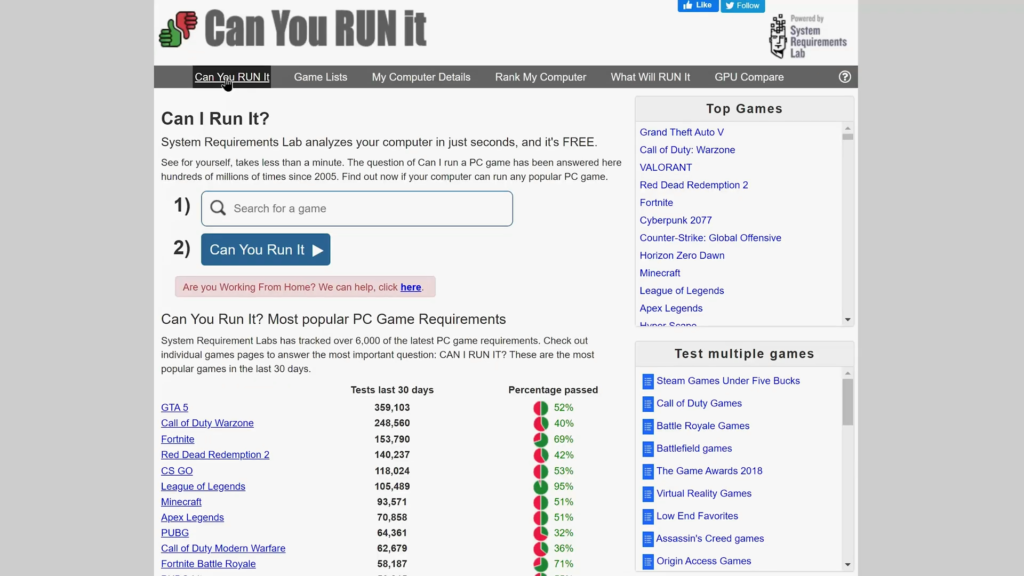Image resolution: width=1024 pixels, height=576 pixels.
Task: Follow the 'here' working from home link
Action: [x=411, y=287]
